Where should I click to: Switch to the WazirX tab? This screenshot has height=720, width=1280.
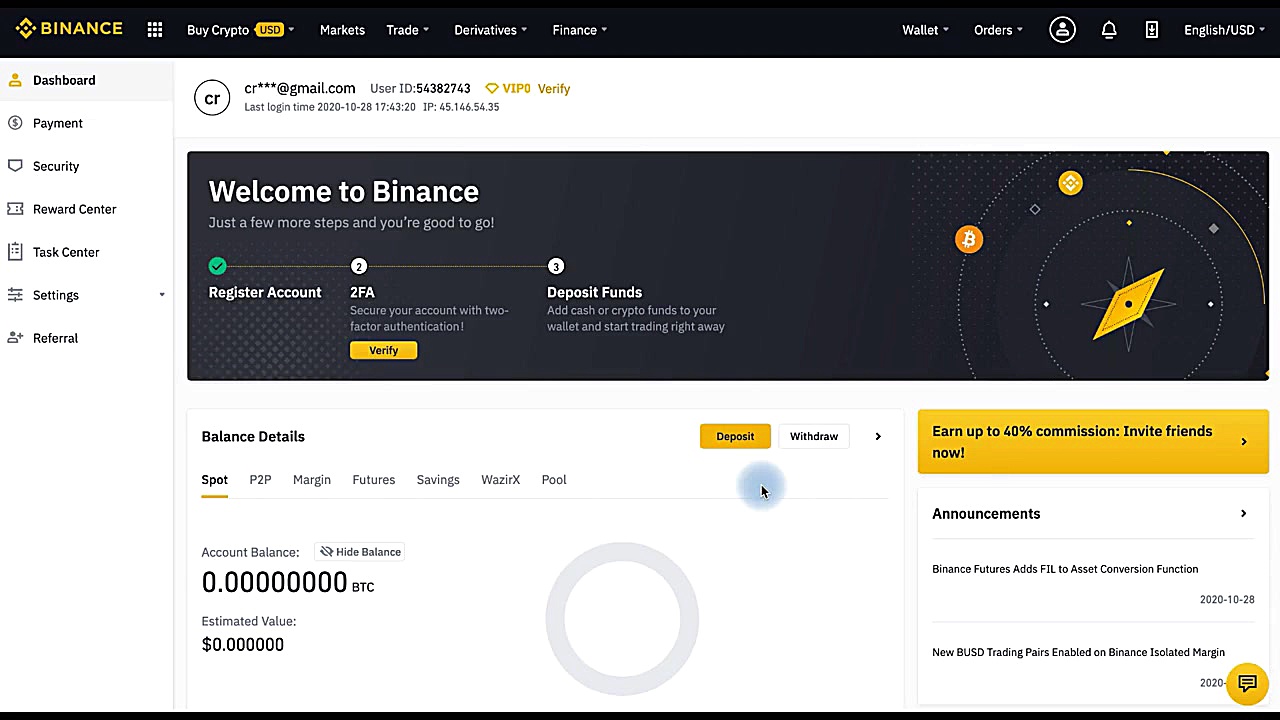(x=500, y=480)
